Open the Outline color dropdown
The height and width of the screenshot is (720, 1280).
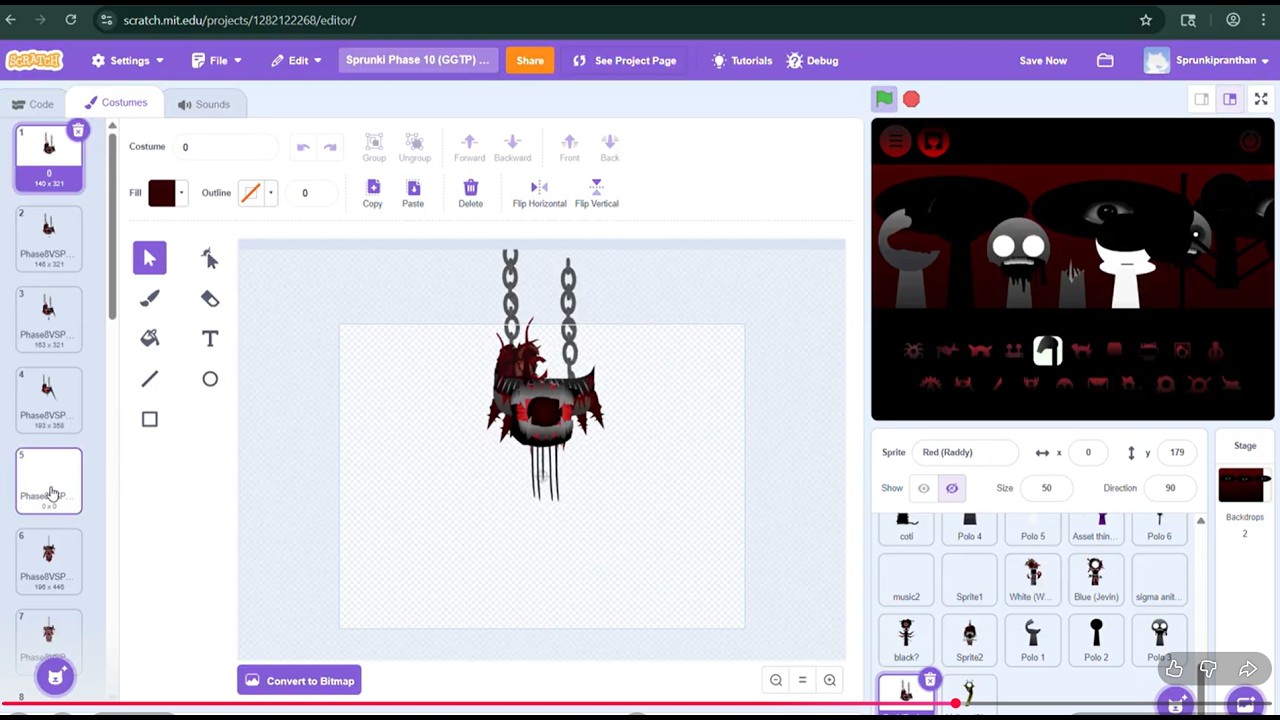click(x=270, y=193)
